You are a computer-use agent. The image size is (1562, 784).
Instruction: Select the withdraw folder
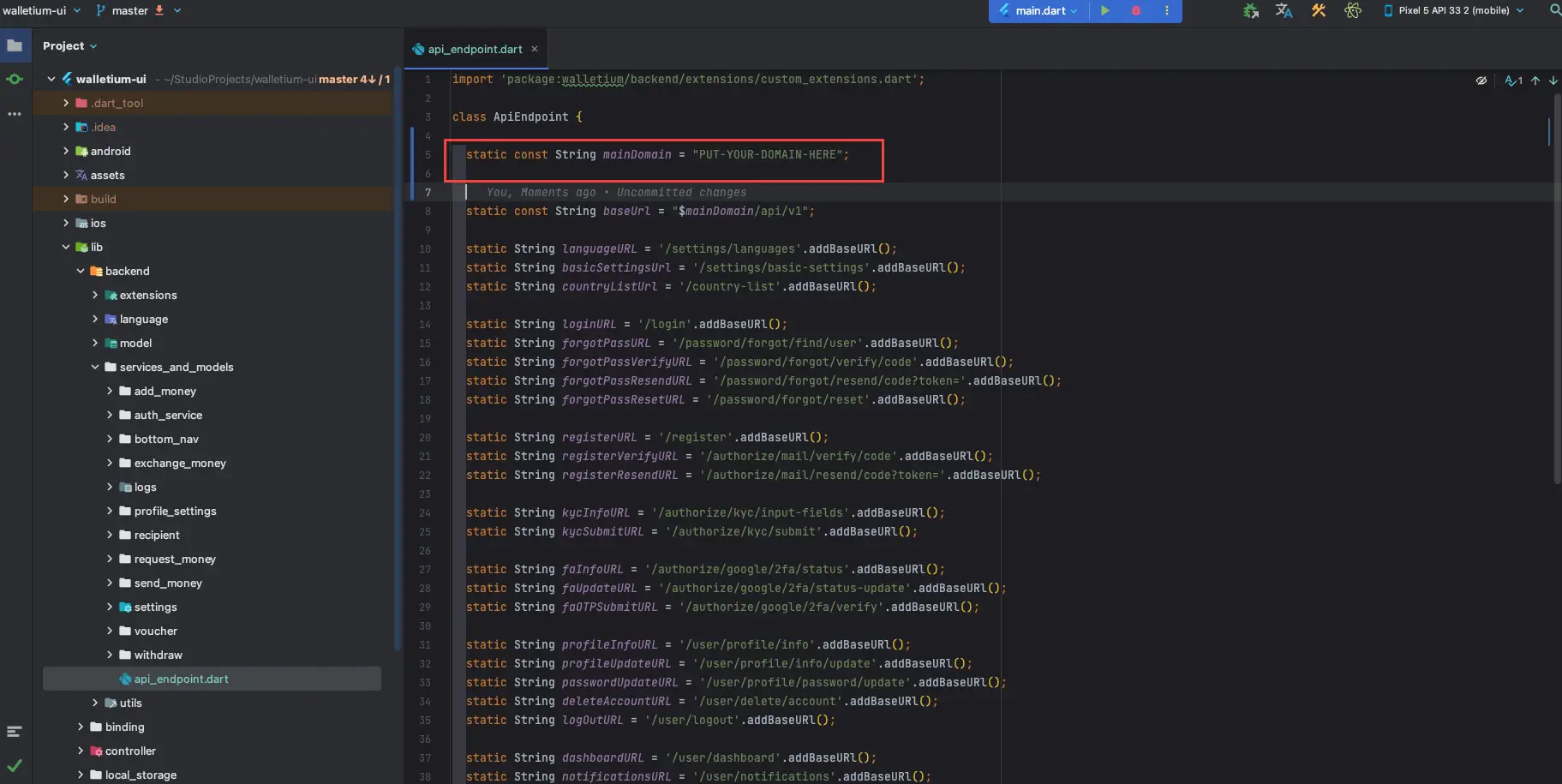point(159,655)
